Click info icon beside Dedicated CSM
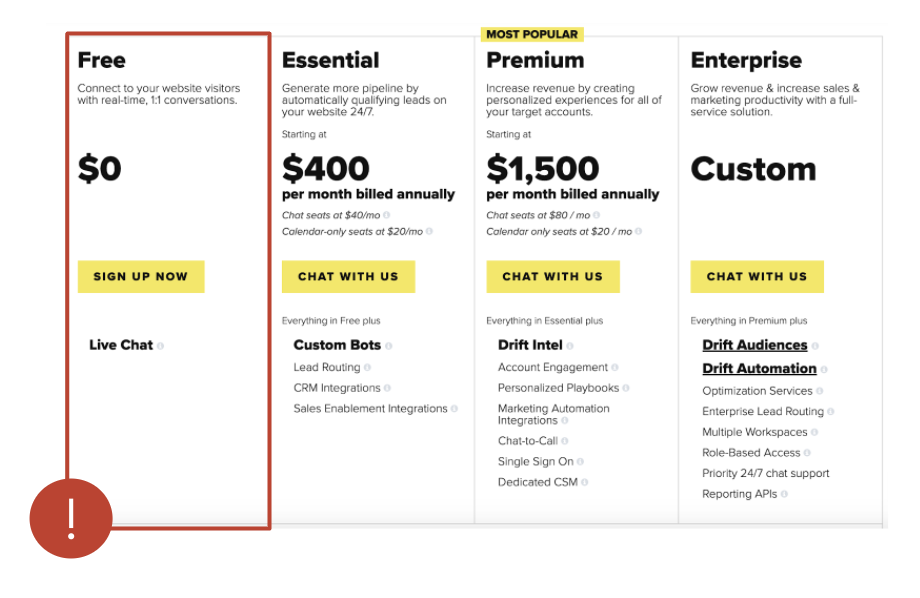The width and height of the screenshot is (920, 598). [584, 482]
